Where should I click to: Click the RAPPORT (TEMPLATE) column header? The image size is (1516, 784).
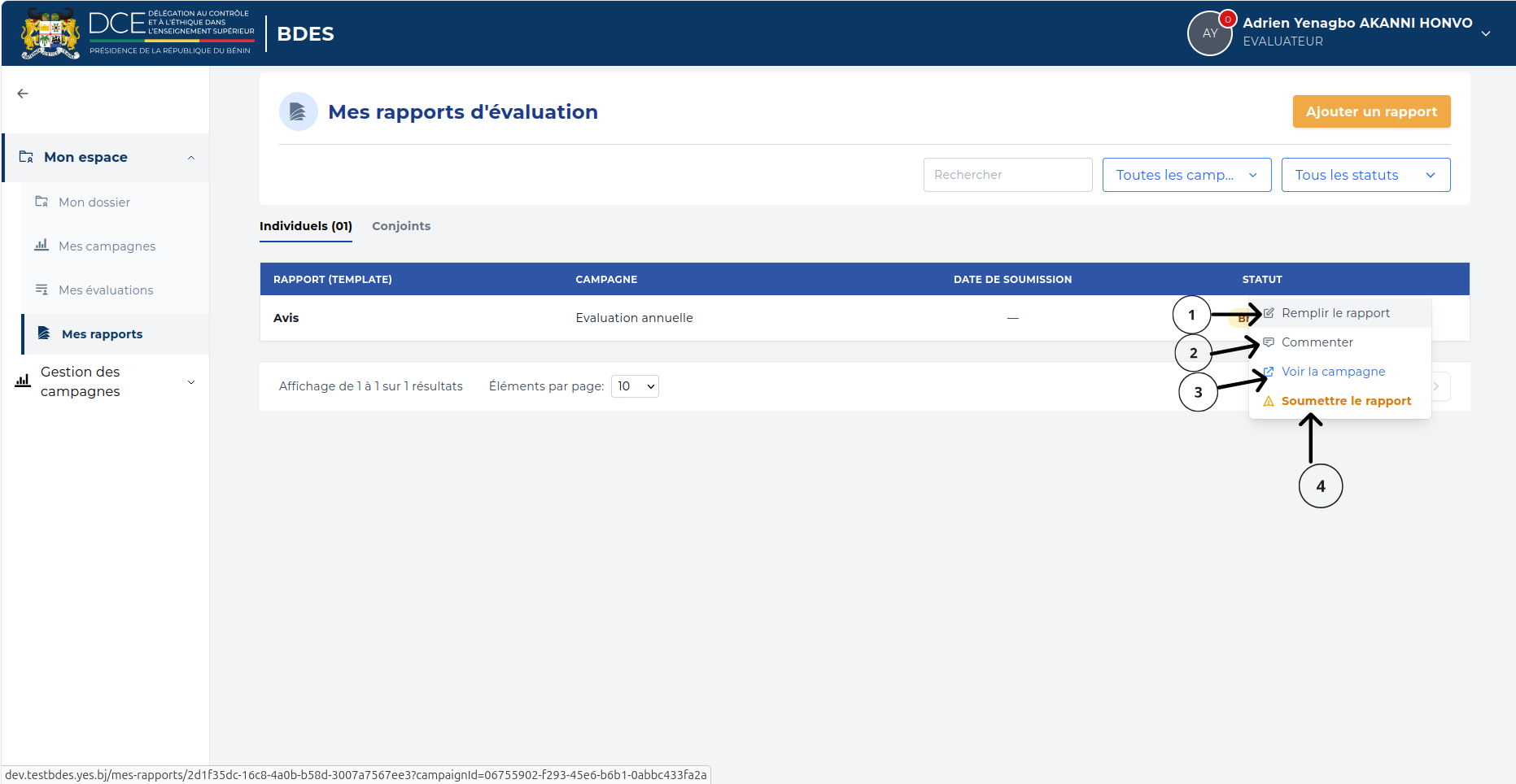tap(332, 279)
